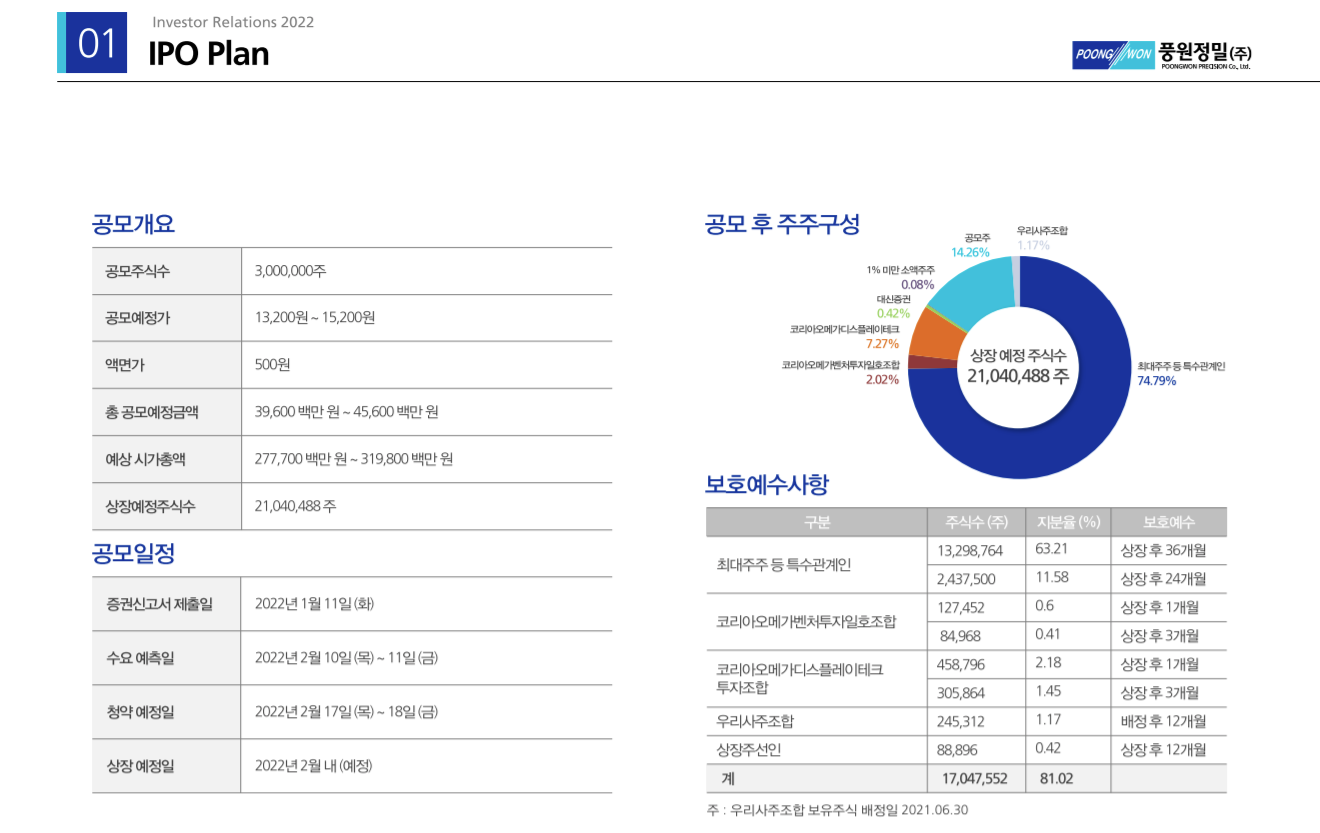
Task: Select the 2022년 2월 내 (예정) value
Action: 314,766
